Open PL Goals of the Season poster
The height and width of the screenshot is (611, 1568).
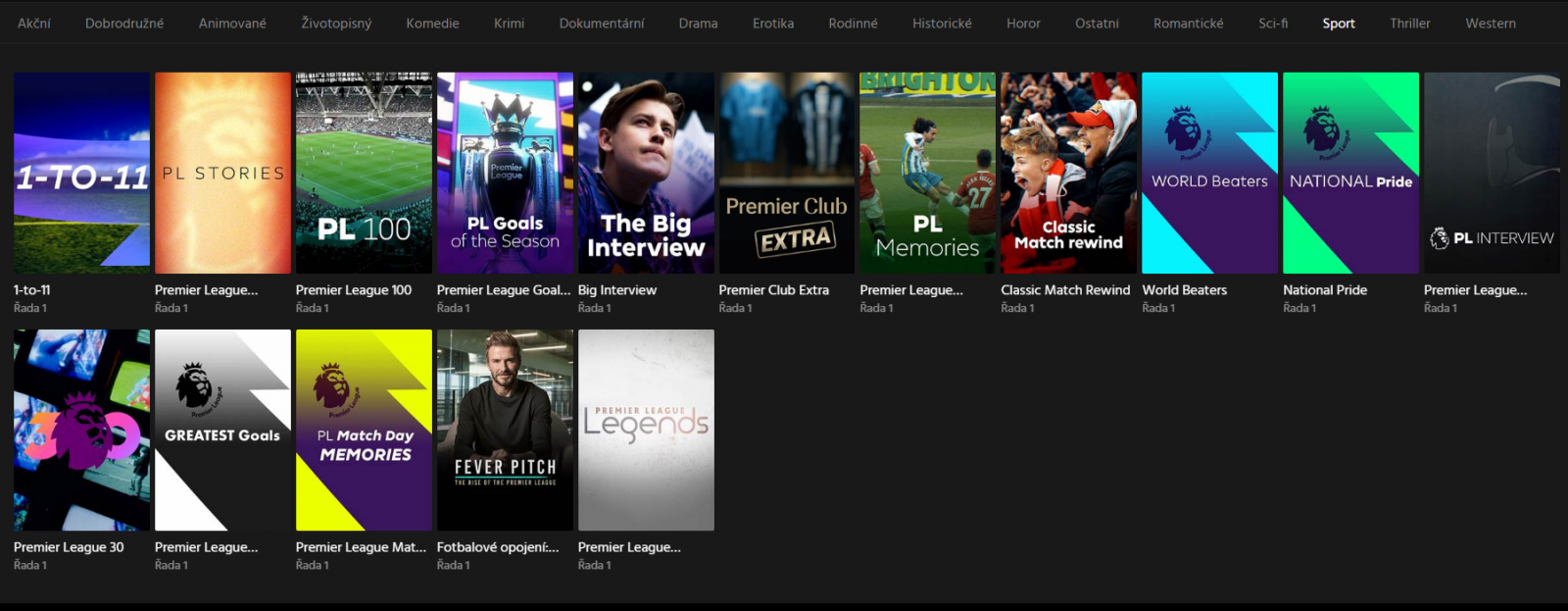(505, 173)
